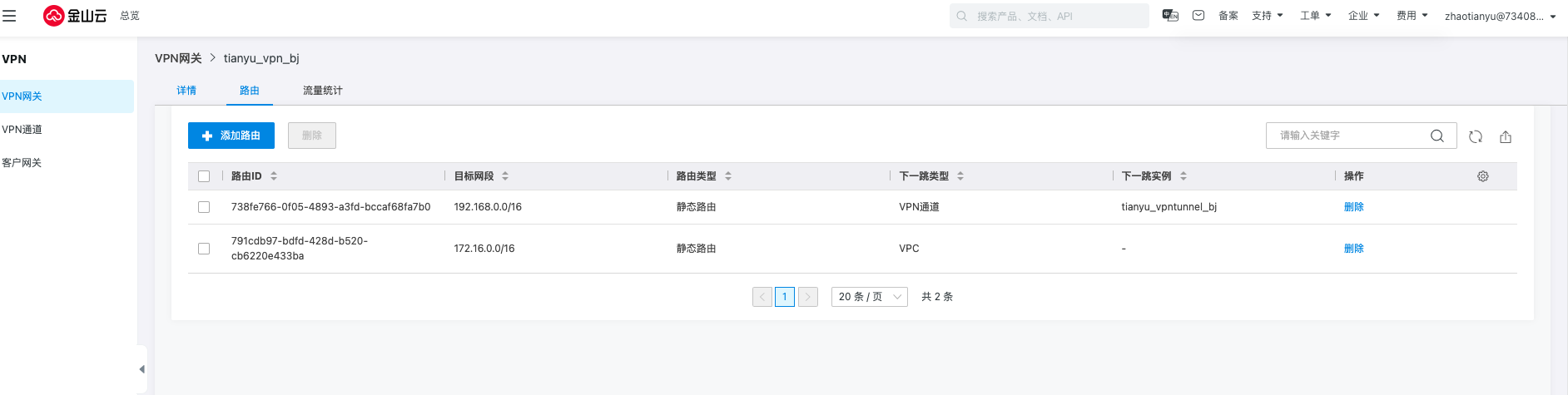
Task: Click the keyword search magnifier icon
Action: [1437, 136]
